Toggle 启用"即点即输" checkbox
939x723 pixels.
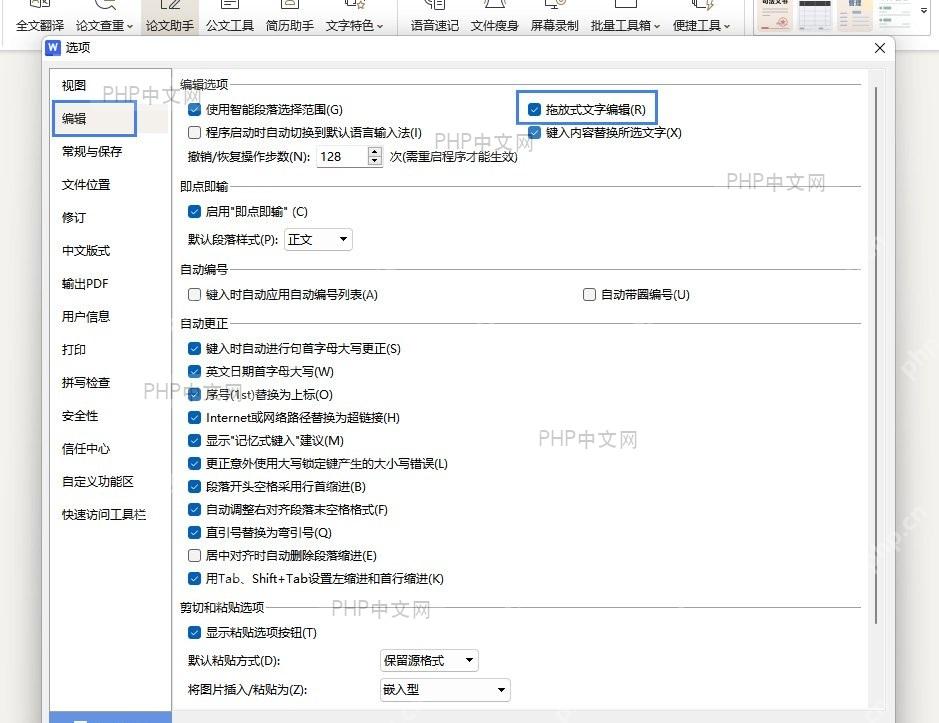point(194,211)
